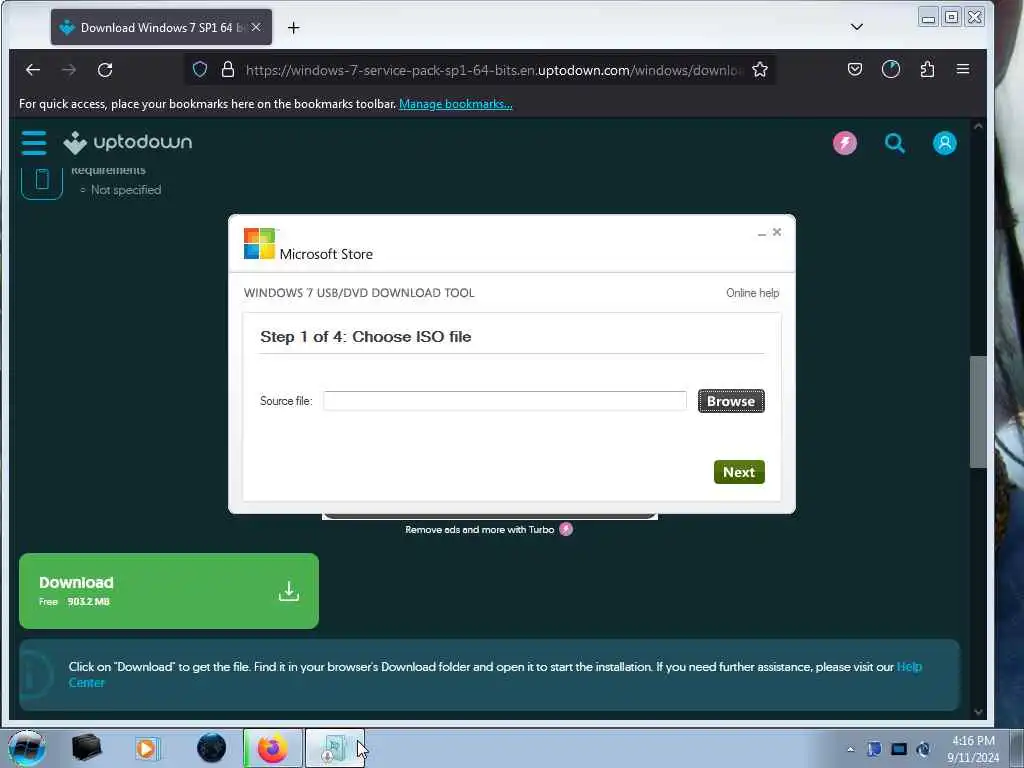1024x768 pixels.
Task: Show hidden system tray icons arrow
Action: 850,750
